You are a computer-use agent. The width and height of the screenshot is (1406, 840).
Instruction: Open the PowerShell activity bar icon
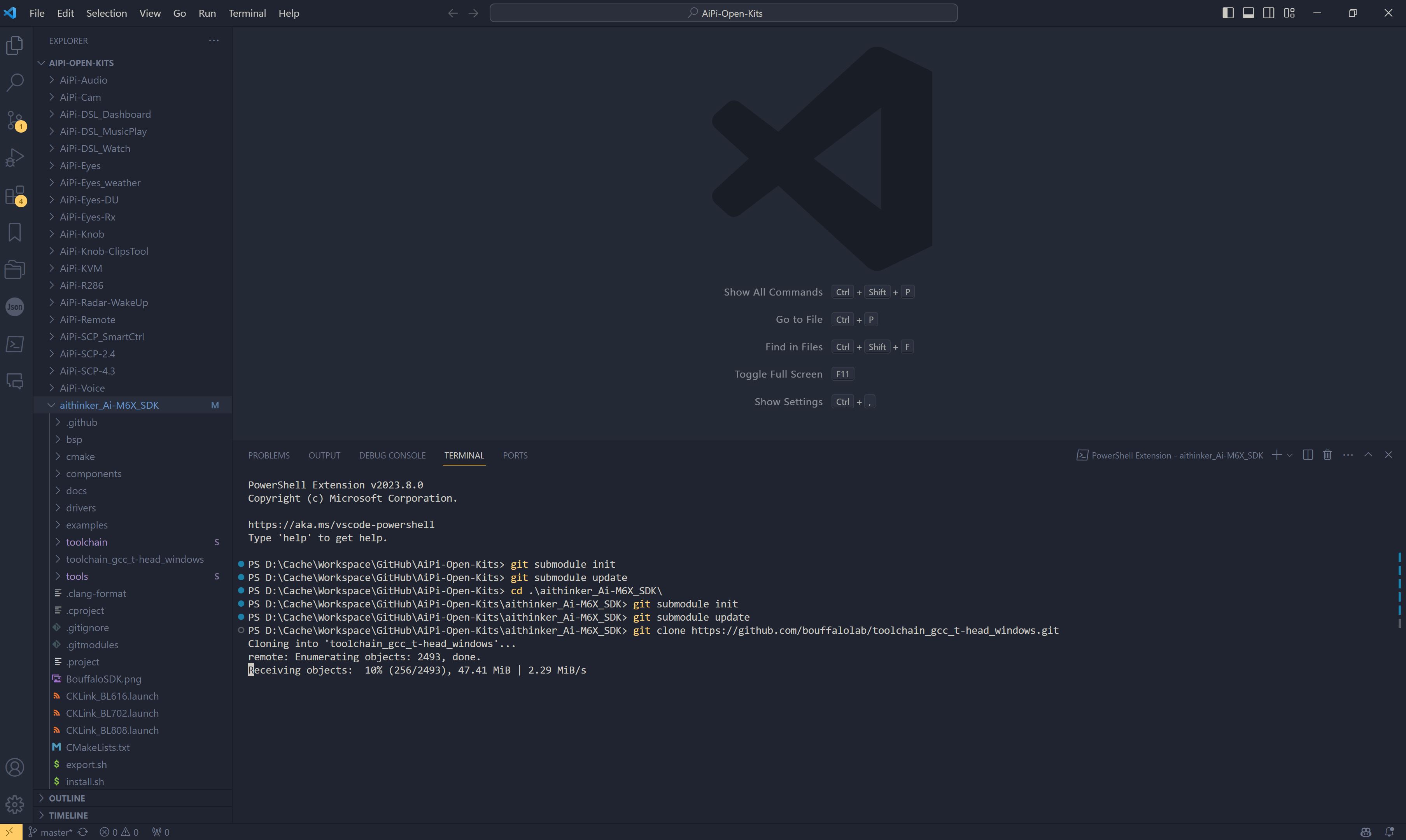tap(15, 344)
